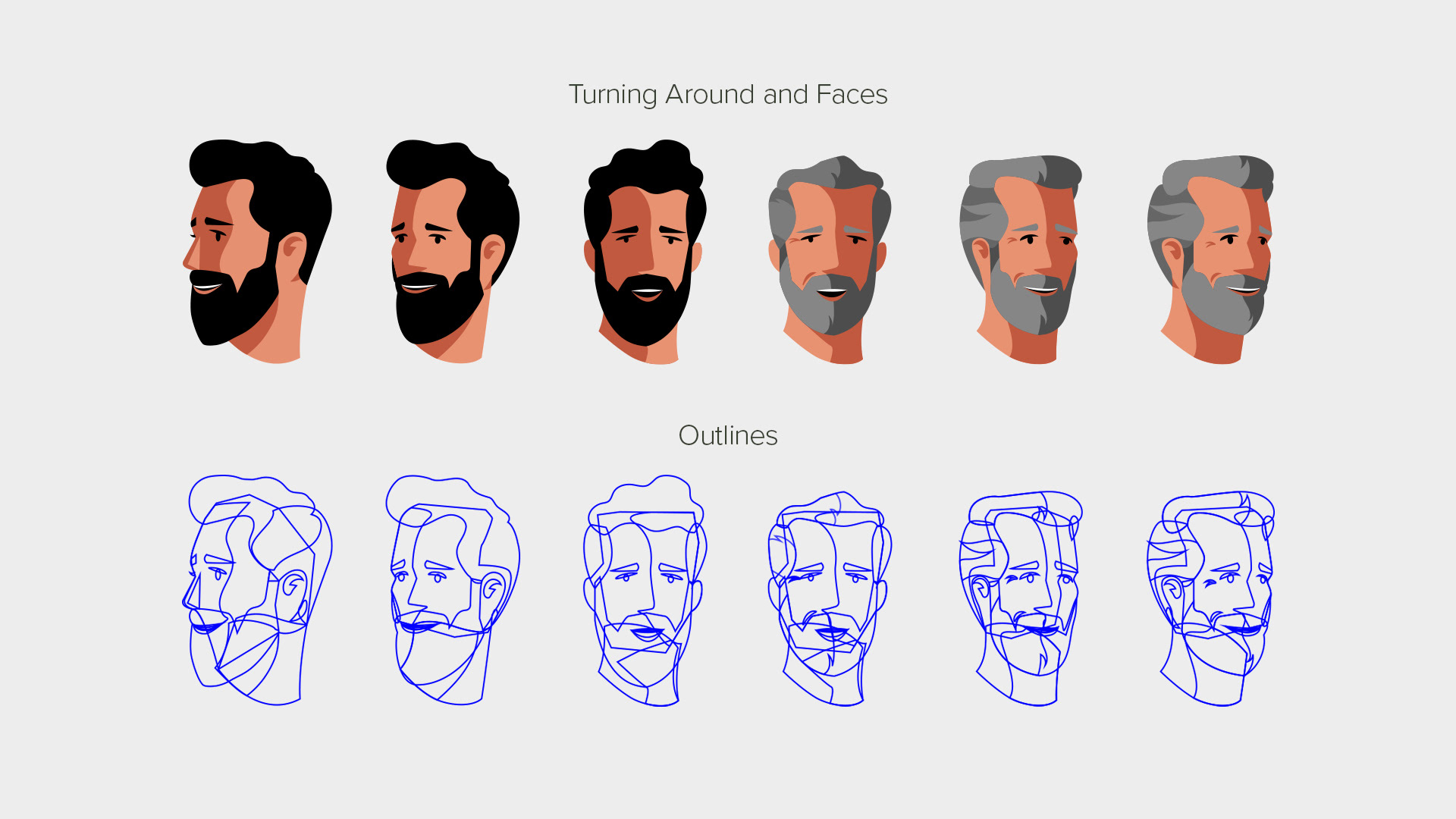This screenshot has width=1456, height=819.
Task: Select the last gray-haired head in the colored row
Action: pyautogui.click(x=1210, y=260)
